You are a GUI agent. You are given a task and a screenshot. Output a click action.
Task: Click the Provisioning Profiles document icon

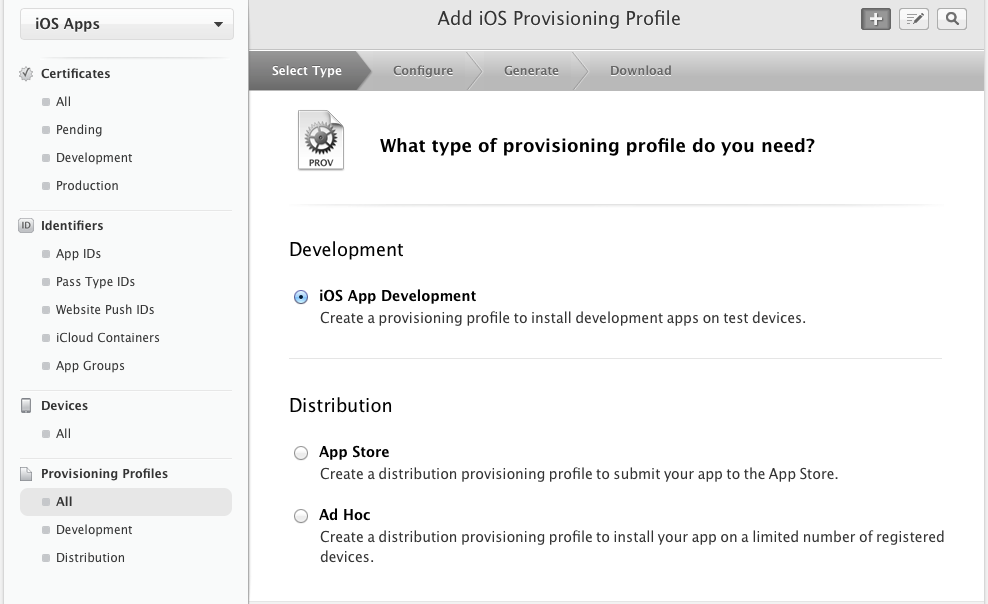[x=26, y=474]
